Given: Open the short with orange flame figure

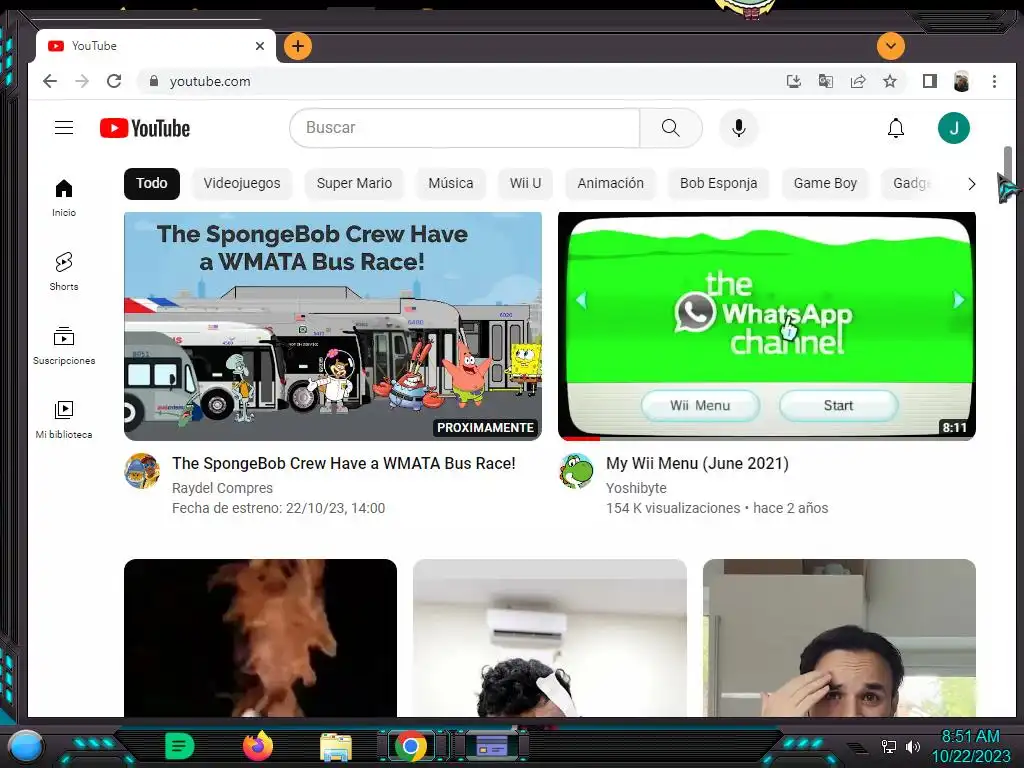Looking at the screenshot, I should coord(260,637).
